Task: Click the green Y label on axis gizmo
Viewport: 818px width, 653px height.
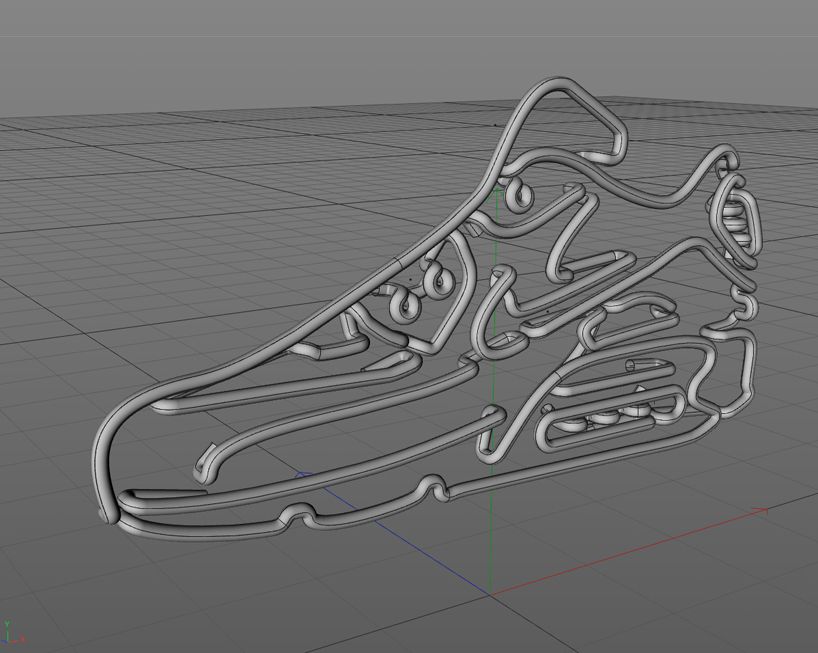Action: 7,624
